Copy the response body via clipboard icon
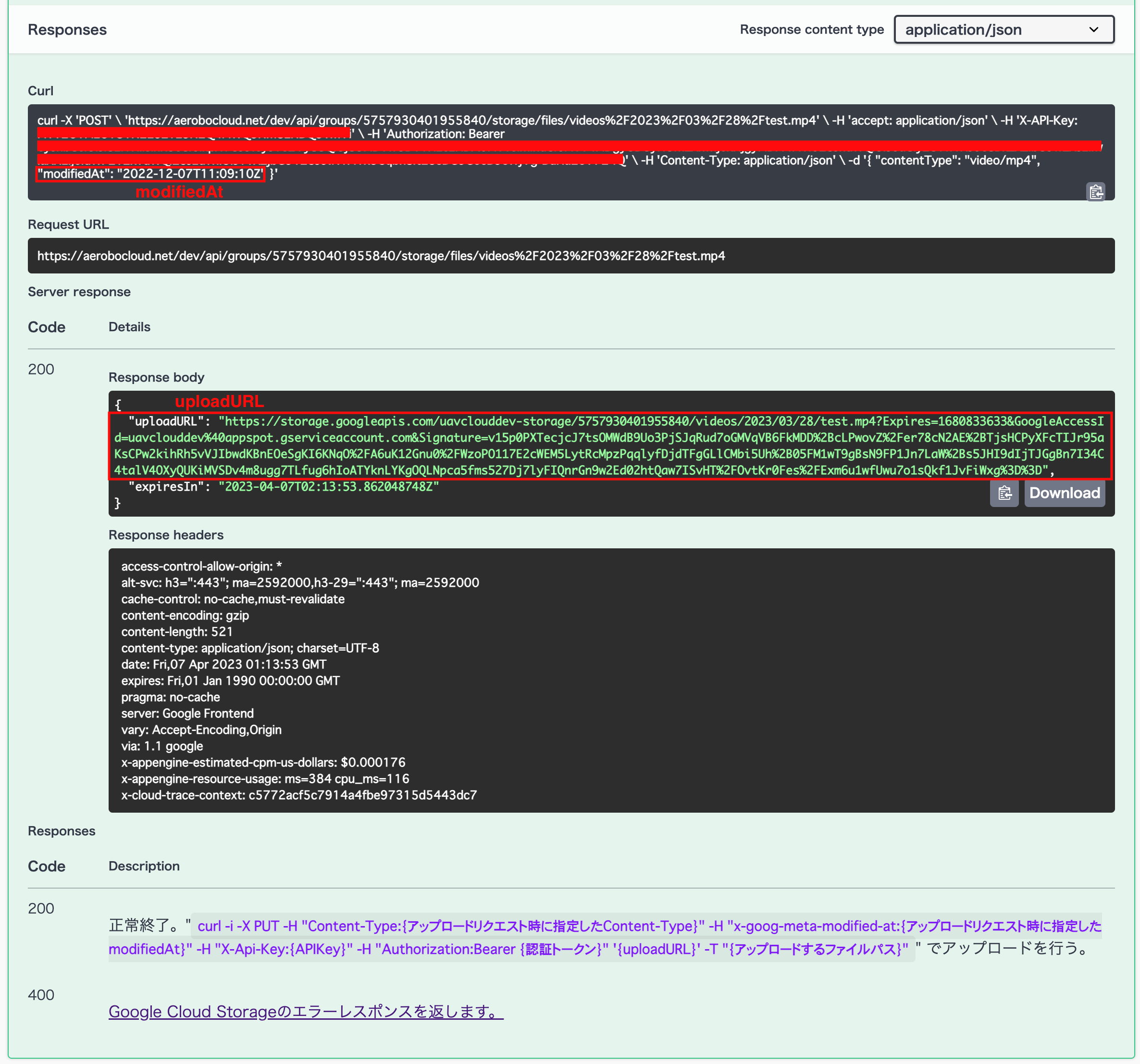This screenshot has height=1064, width=1140. coord(1004,493)
